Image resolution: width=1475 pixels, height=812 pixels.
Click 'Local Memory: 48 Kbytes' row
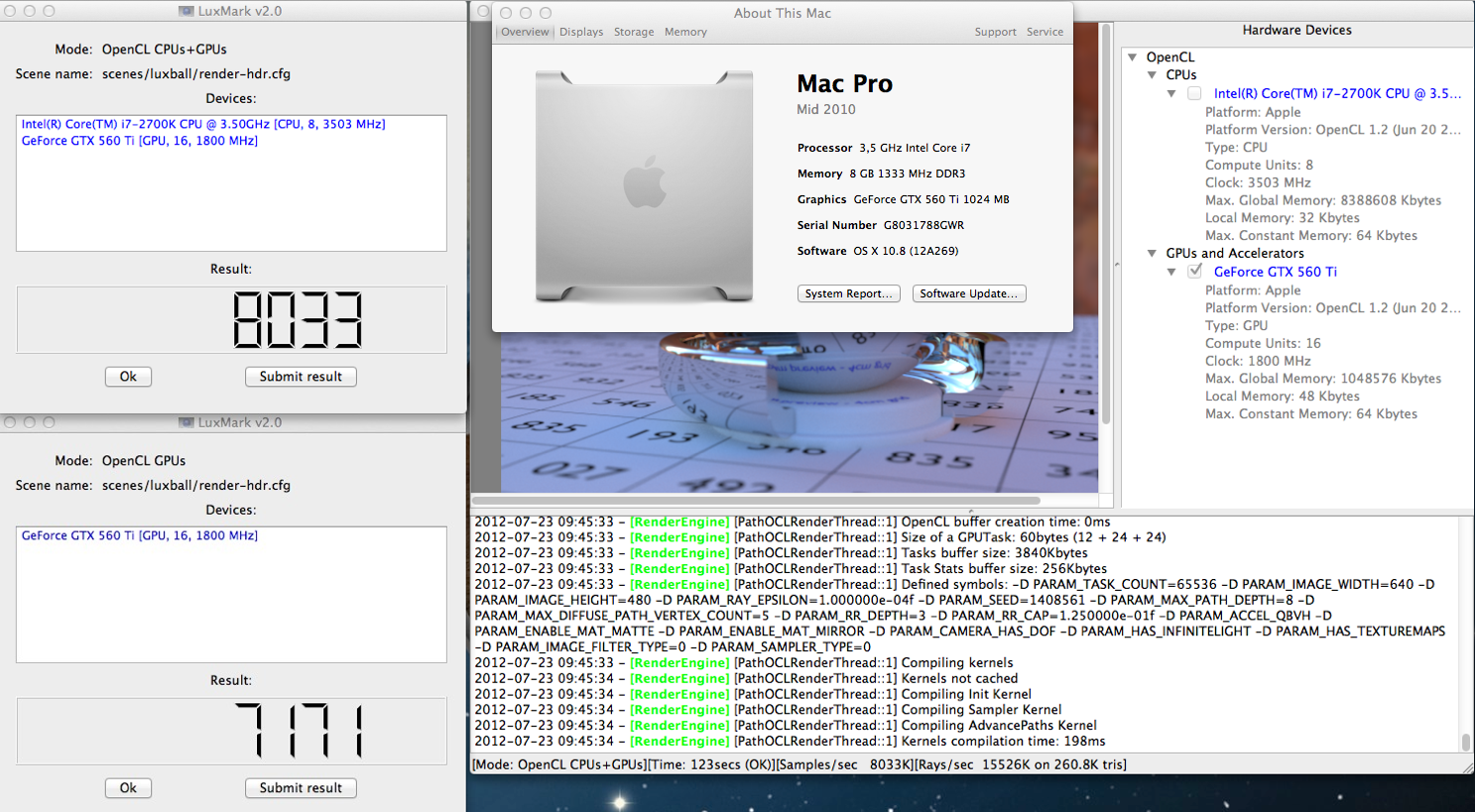click(1283, 397)
